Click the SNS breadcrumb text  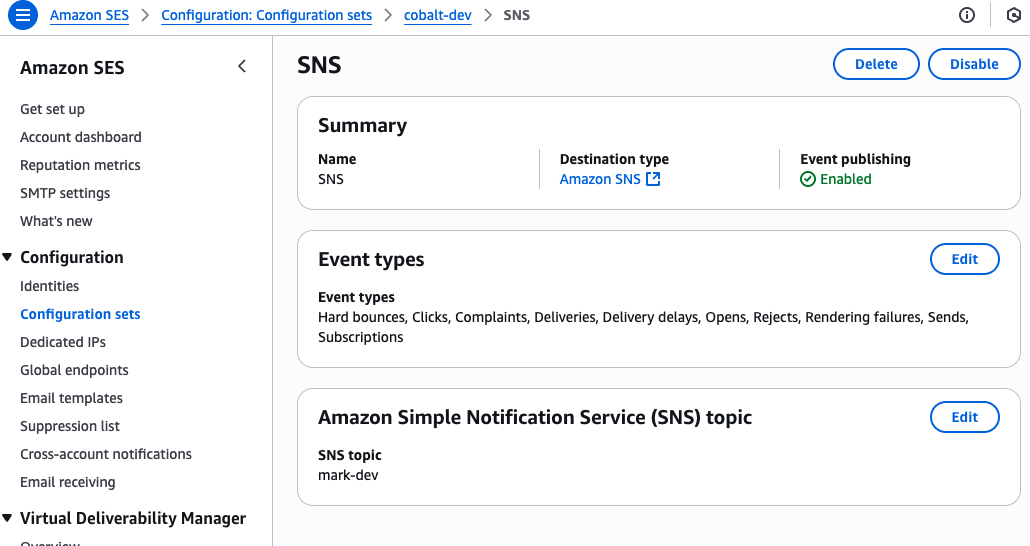[x=516, y=15]
